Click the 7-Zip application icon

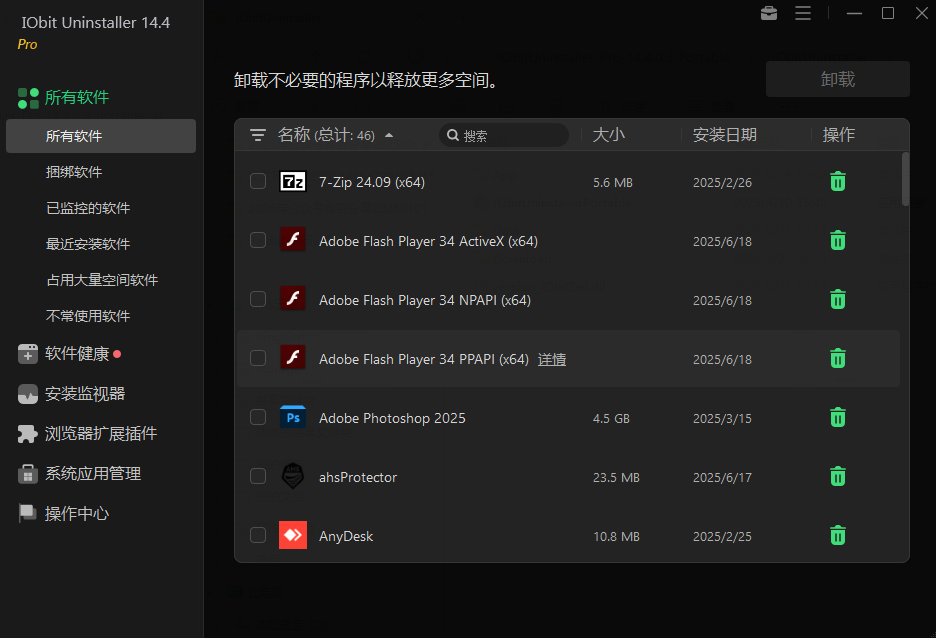pos(292,181)
